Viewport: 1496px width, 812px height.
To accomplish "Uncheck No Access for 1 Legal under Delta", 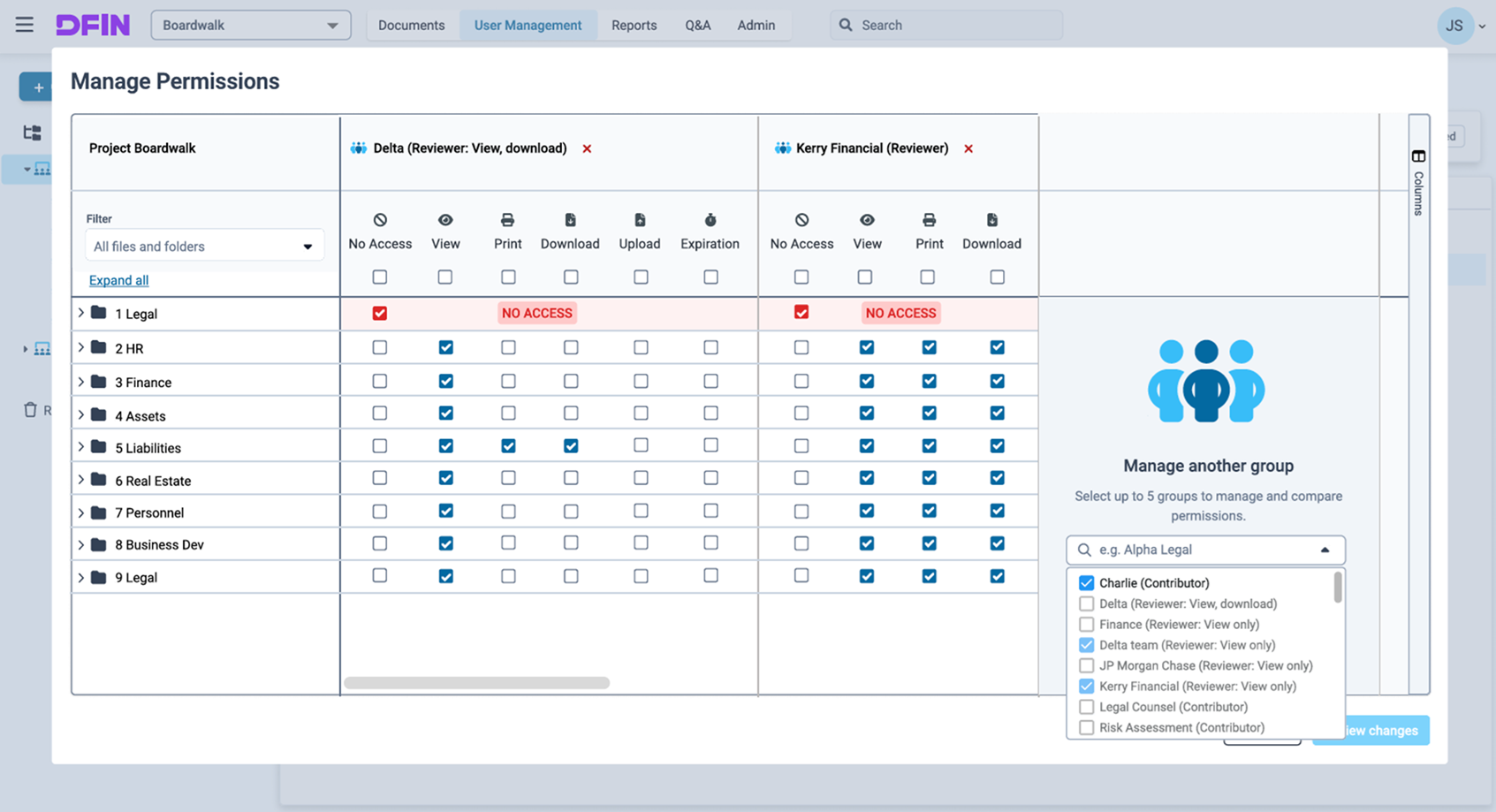I will (x=380, y=314).
